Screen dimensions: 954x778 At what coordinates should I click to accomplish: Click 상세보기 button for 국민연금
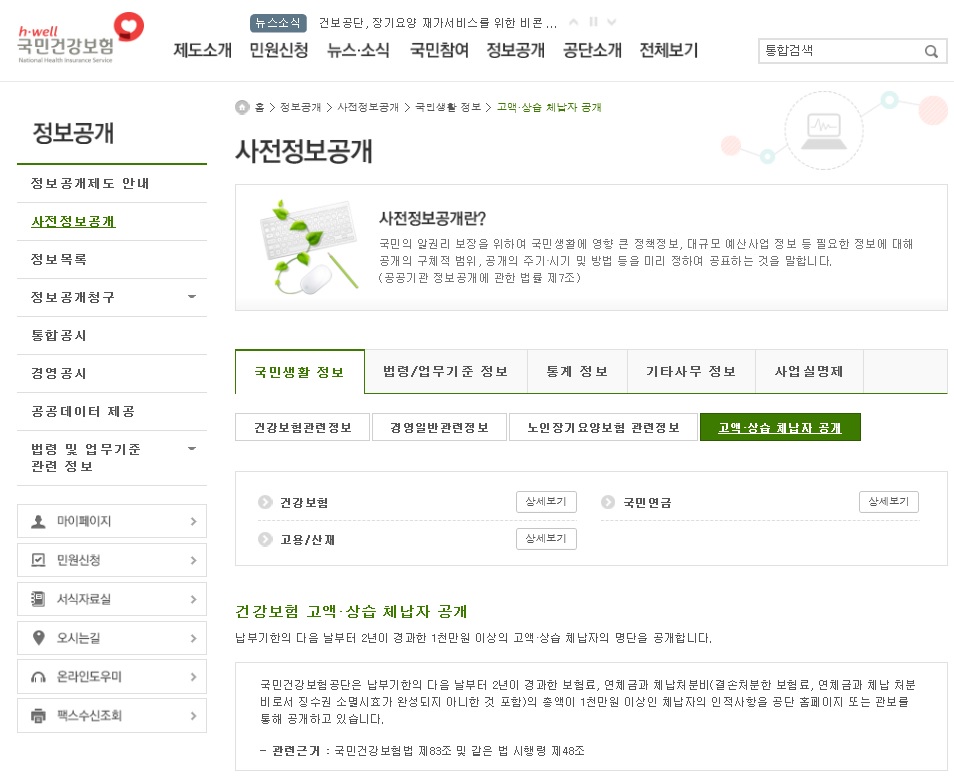click(888, 502)
